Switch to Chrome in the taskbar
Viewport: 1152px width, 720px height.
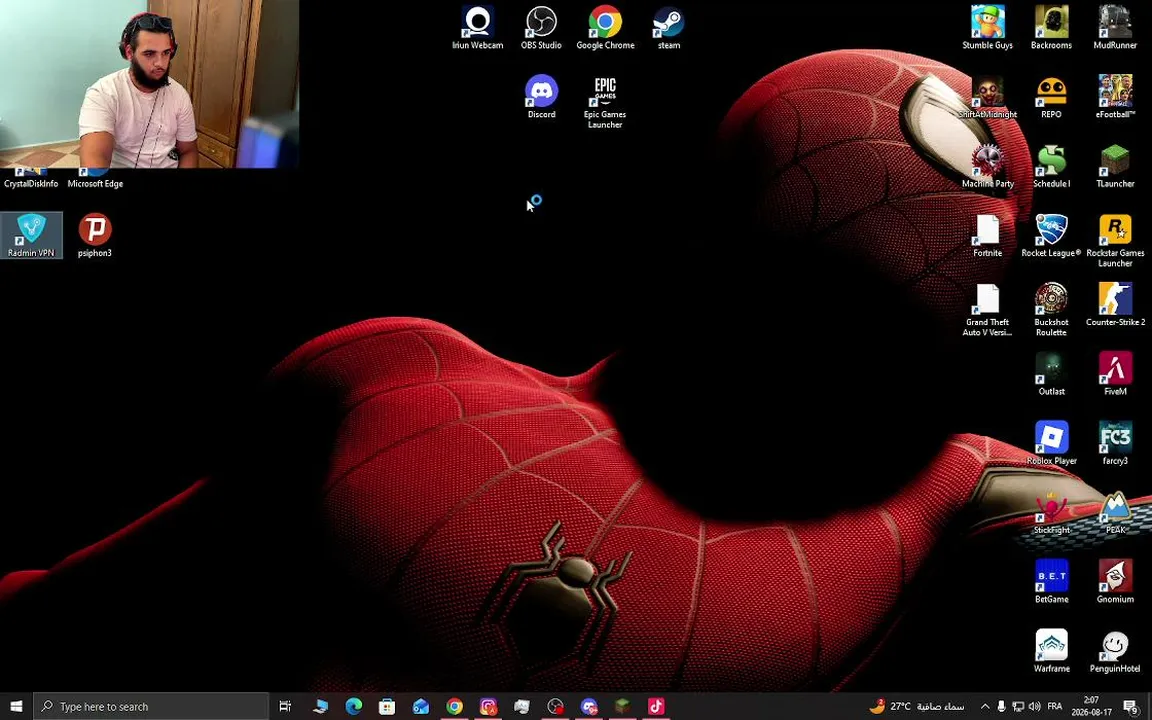tap(455, 706)
